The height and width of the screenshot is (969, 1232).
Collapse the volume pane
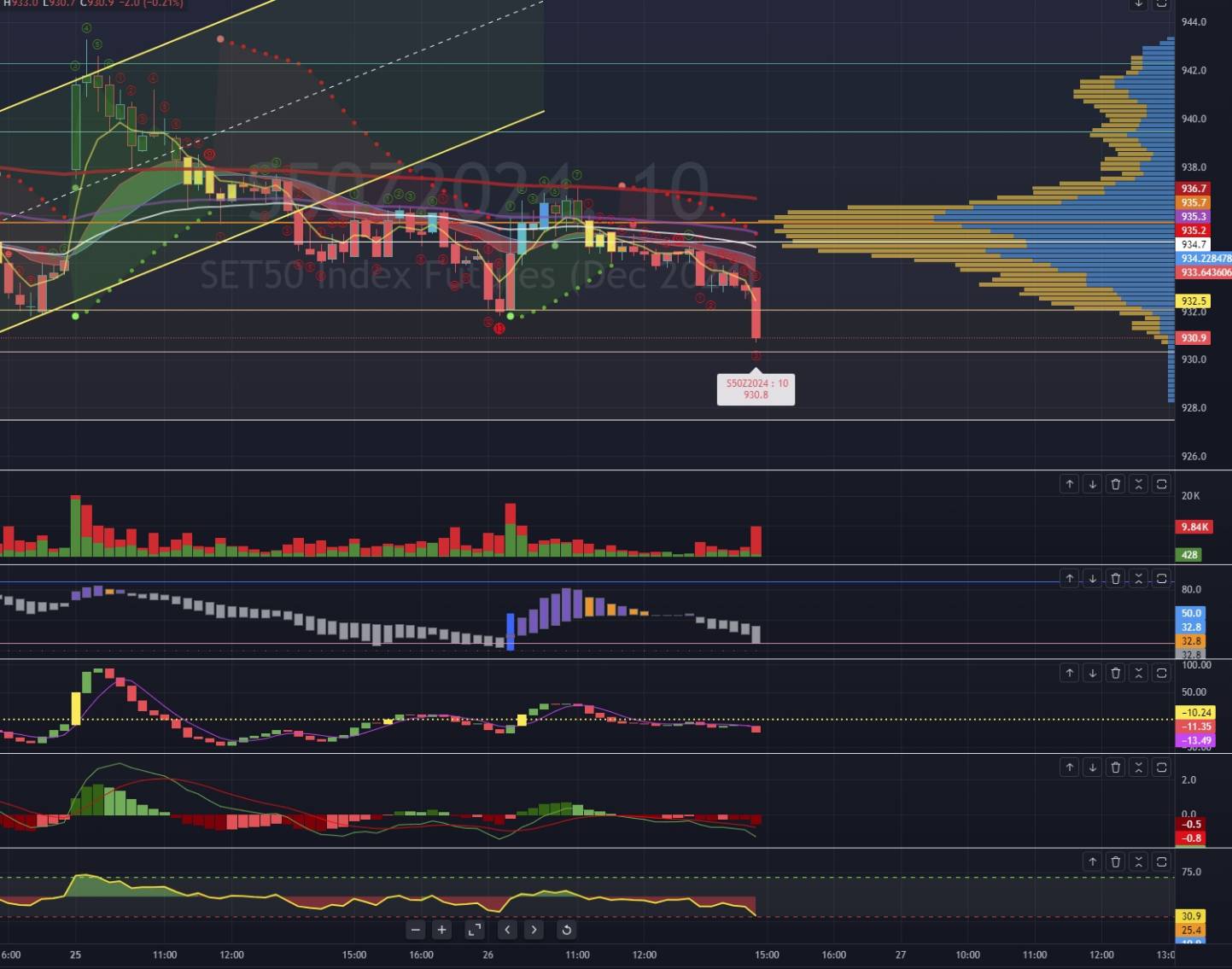coord(1139,484)
